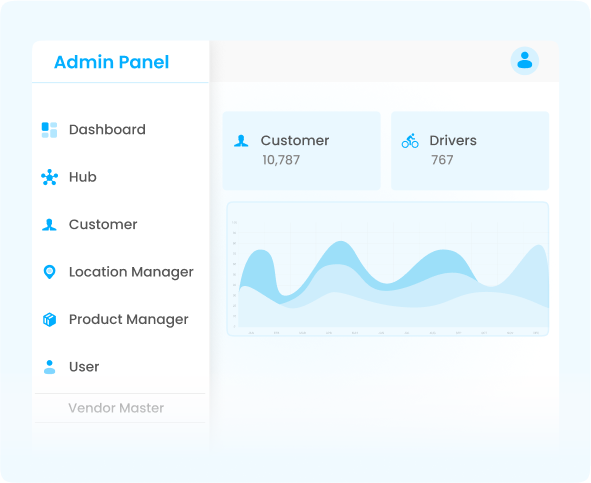The width and height of the screenshot is (591, 483).
Task: Open the Drivers 767 stat card
Action: [470, 150]
